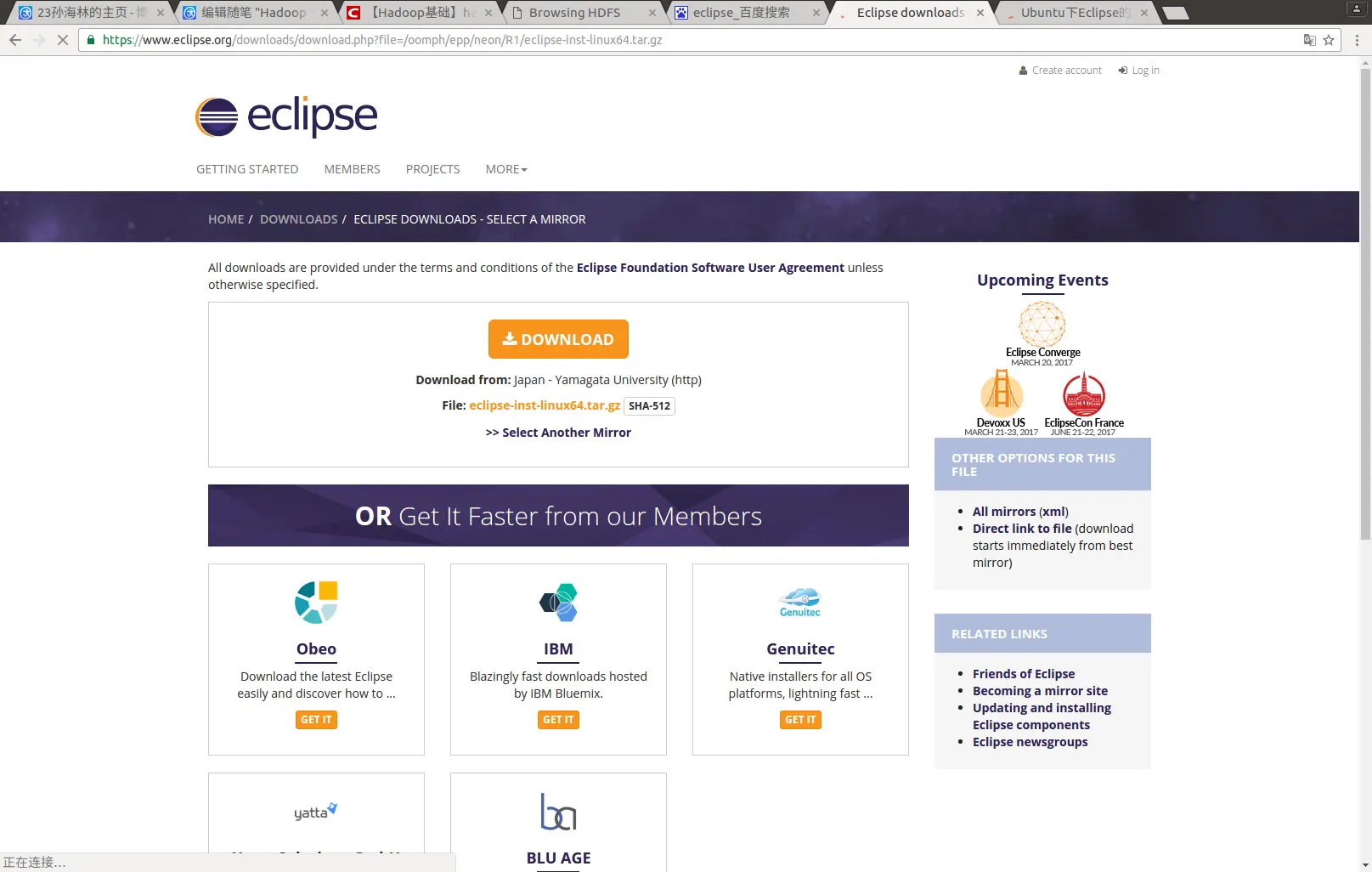This screenshot has height=872, width=1372.
Task: Click the Eclipse logo in header
Action: 286,116
